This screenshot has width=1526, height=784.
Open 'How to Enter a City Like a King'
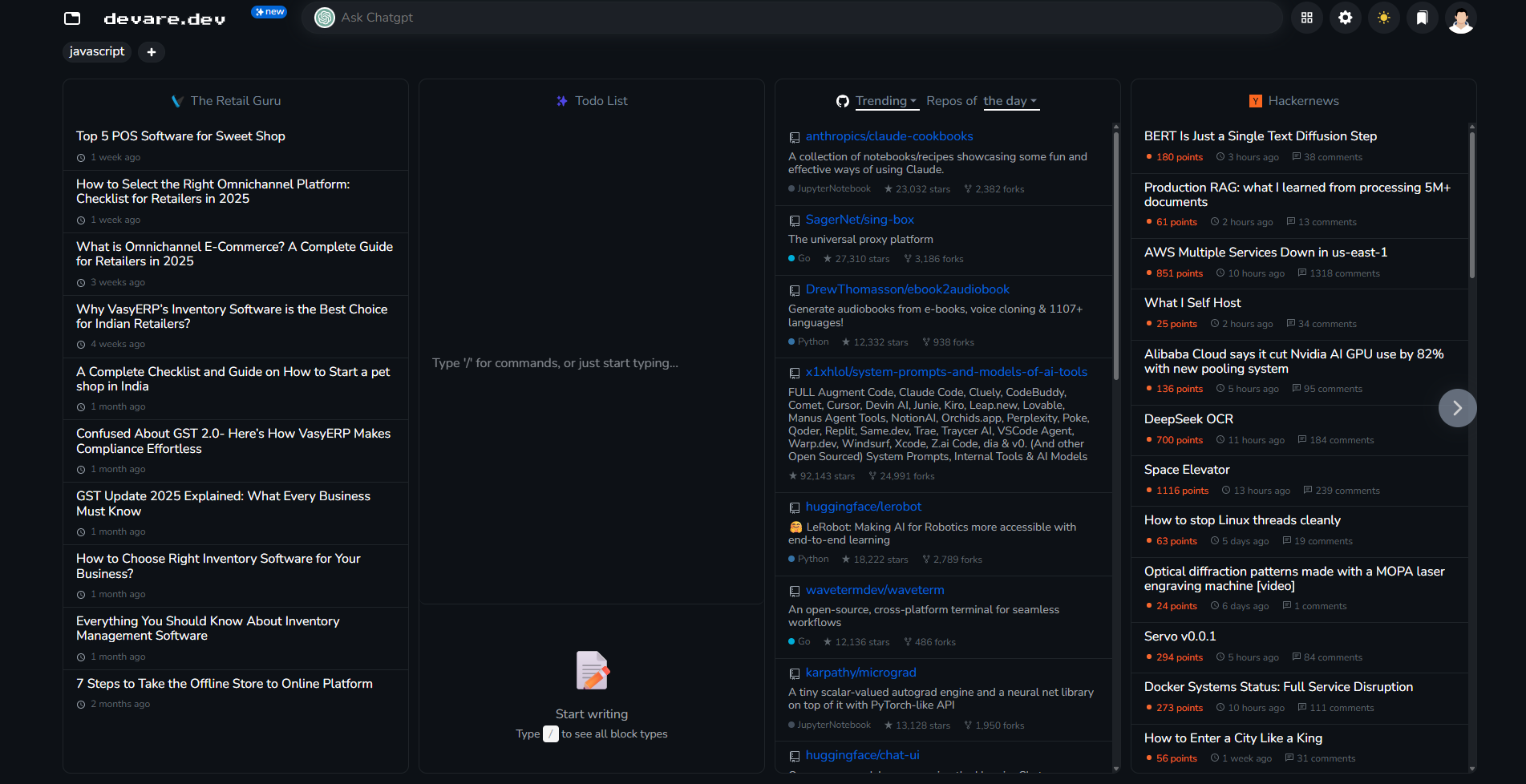coord(1233,738)
